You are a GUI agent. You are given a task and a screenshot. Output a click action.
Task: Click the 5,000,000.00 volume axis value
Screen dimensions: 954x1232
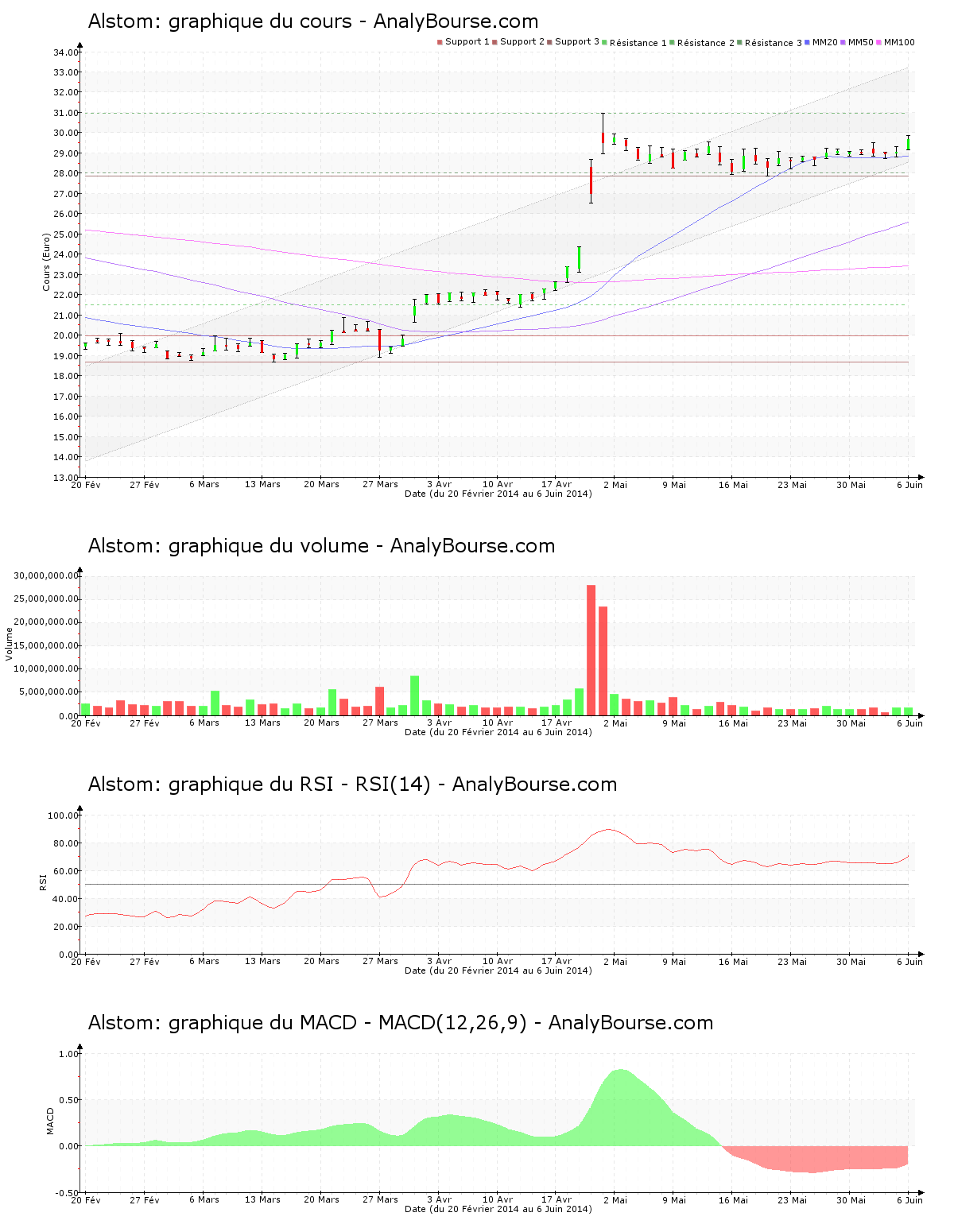point(48,692)
